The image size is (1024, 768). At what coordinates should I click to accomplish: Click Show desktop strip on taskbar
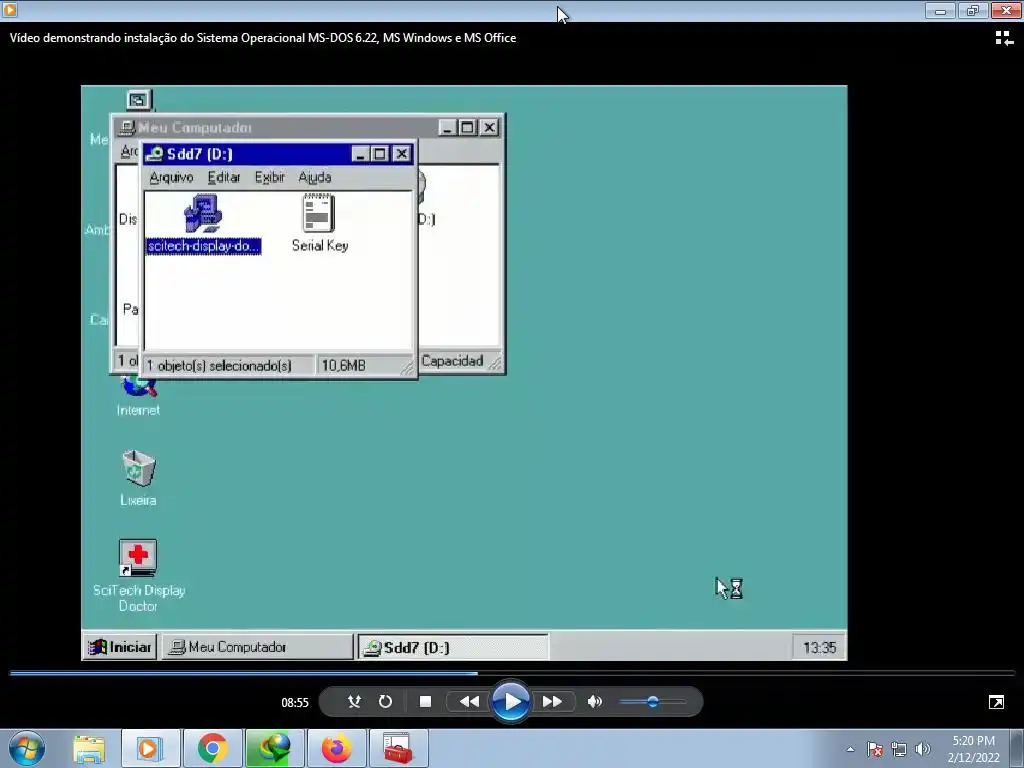click(x=1018, y=749)
